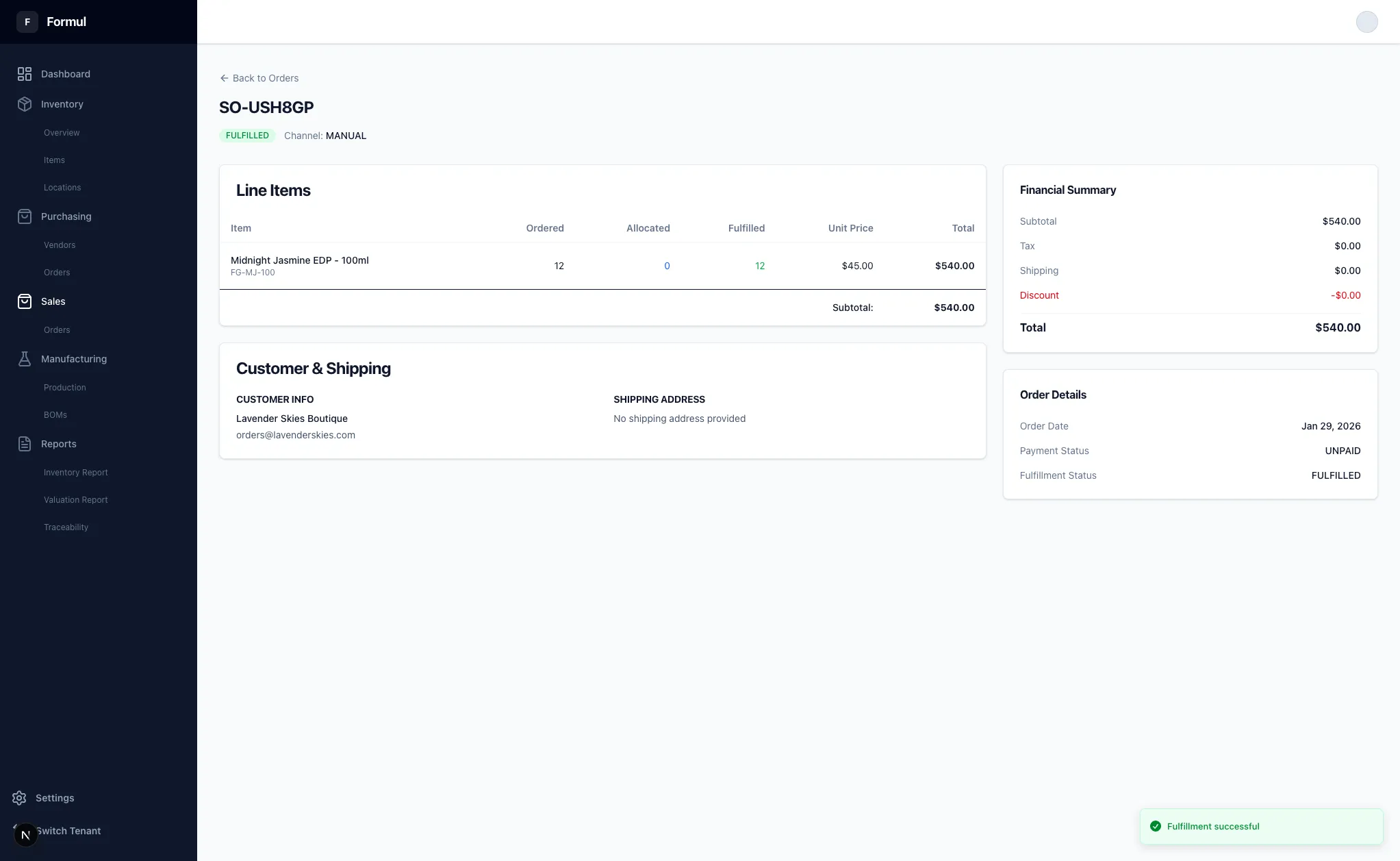
Task: Click Switch Tenant
Action: pos(68,831)
